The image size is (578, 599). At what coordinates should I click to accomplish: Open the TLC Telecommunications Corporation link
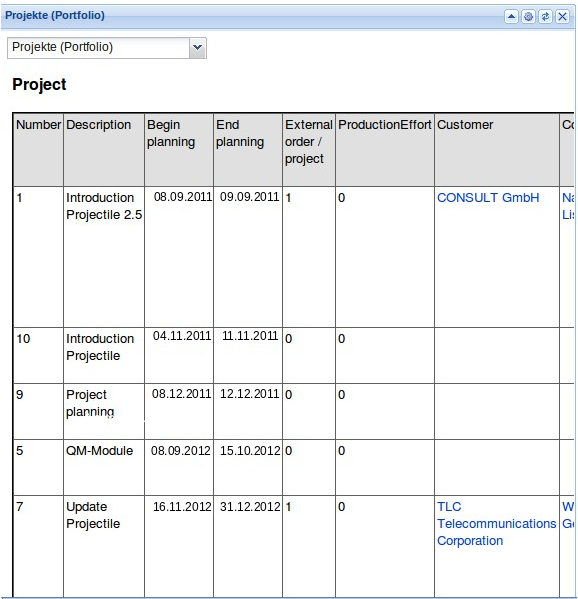click(496, 523)
